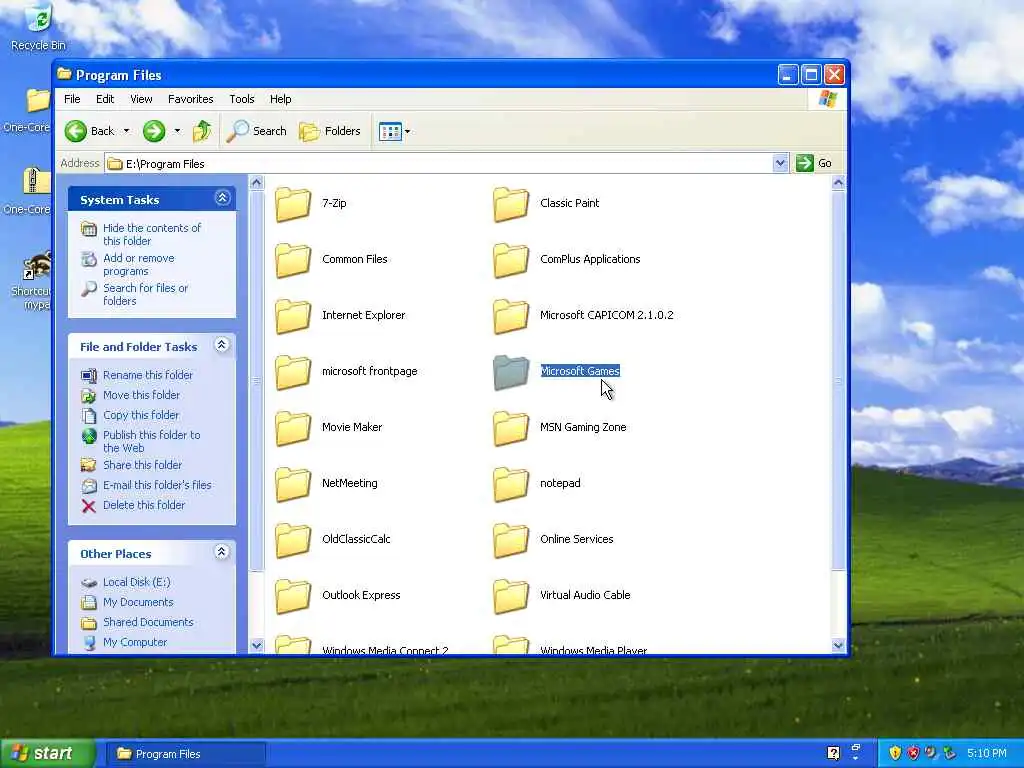Open My Computer in Other Places

pos(135,643)
